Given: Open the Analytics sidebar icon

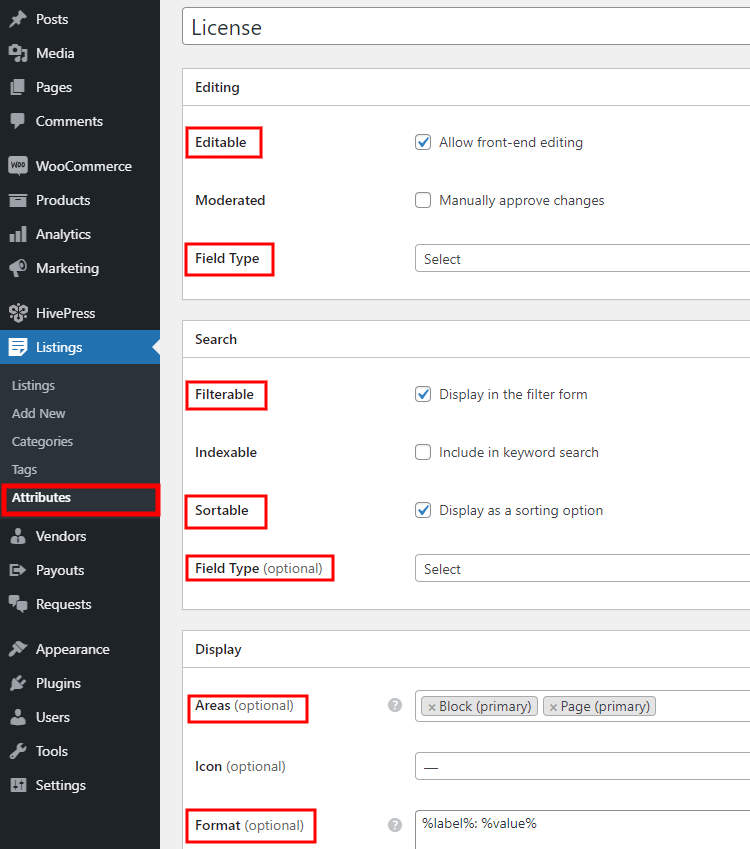Looking at the screenshot, I should click(17, 234).
